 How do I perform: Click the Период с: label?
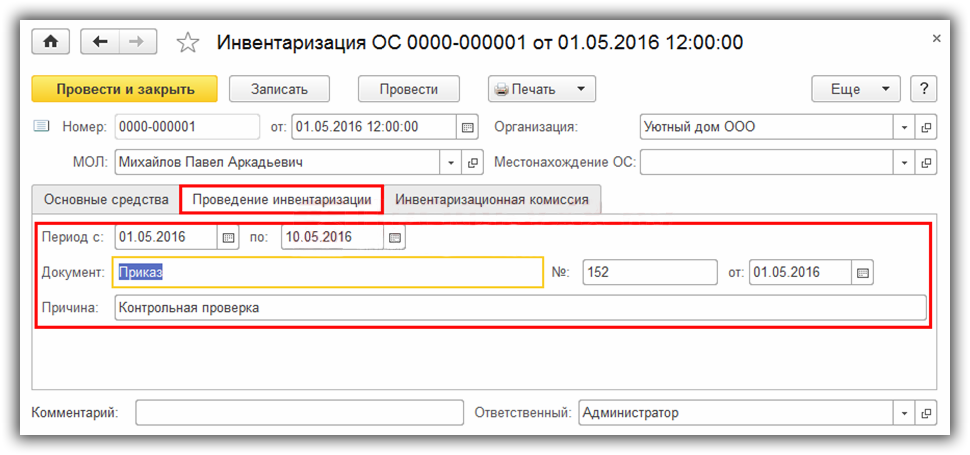point(72,237)
